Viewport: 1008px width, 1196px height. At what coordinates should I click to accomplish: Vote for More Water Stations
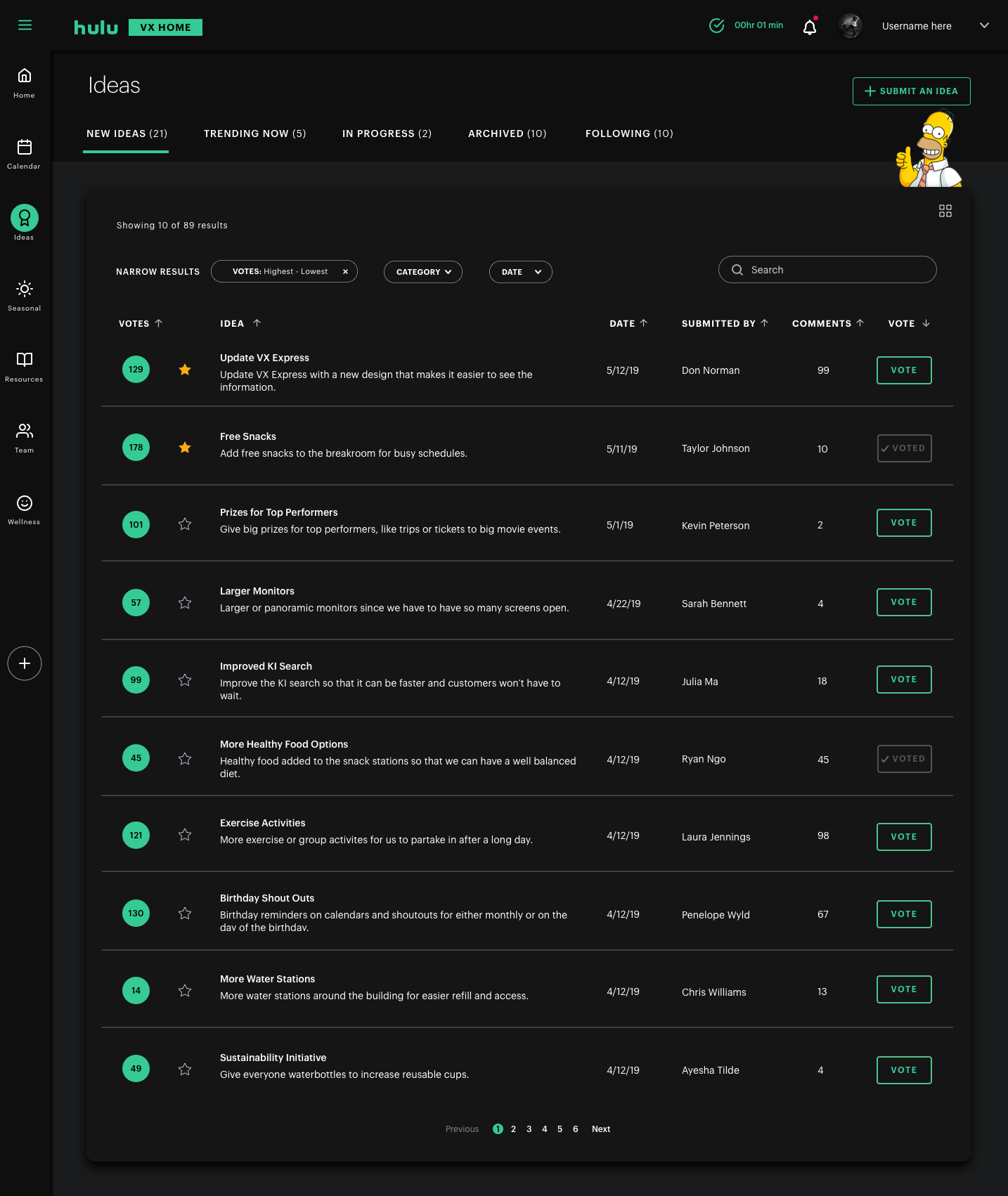904,989
